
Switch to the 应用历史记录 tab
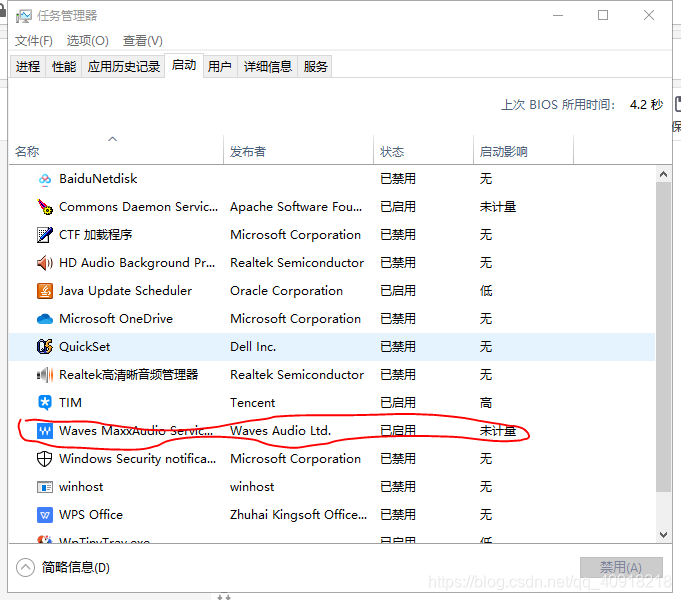coord(124,66)
